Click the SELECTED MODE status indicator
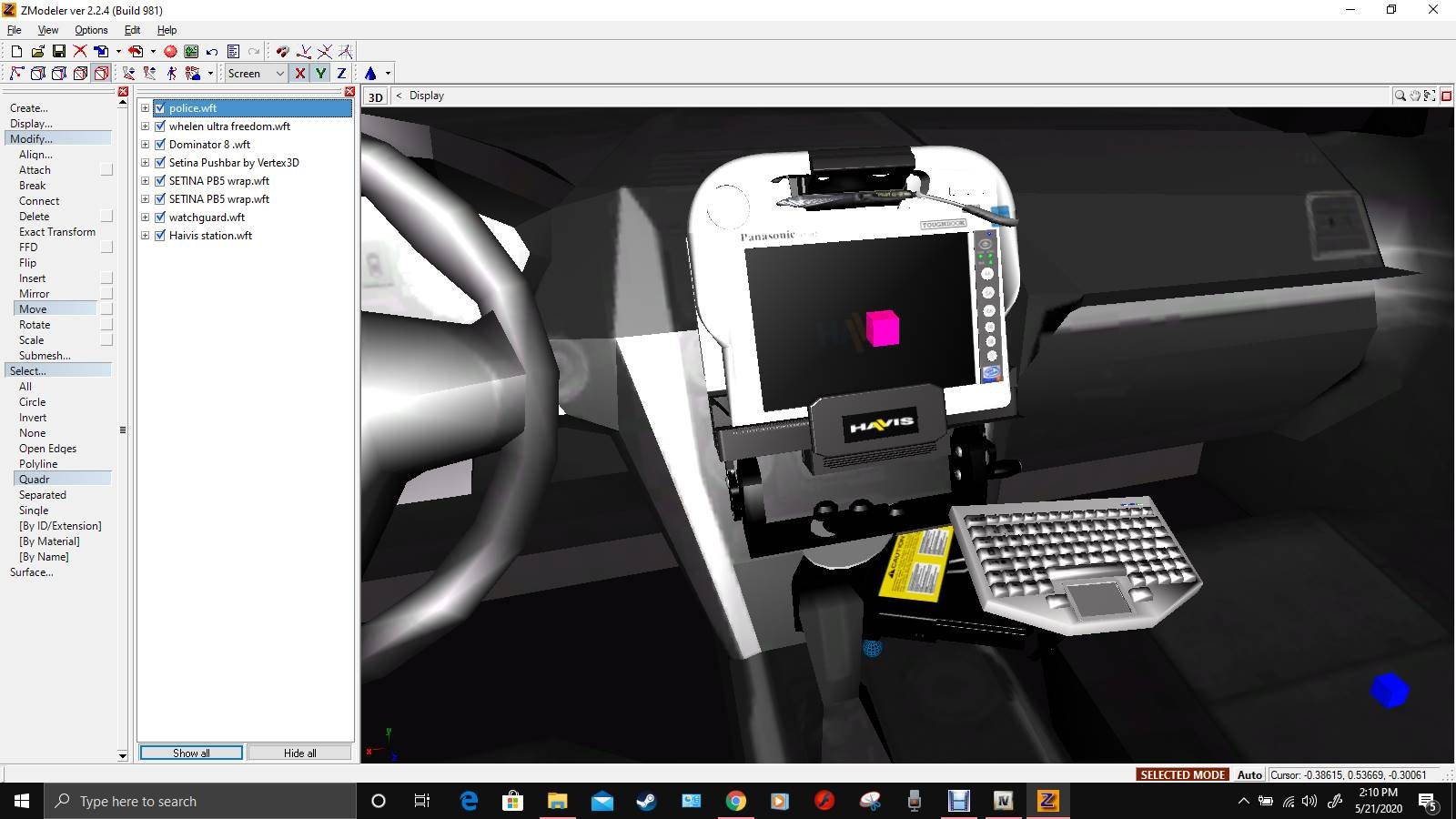The image size is (1456, 819). coord(1183,774)
